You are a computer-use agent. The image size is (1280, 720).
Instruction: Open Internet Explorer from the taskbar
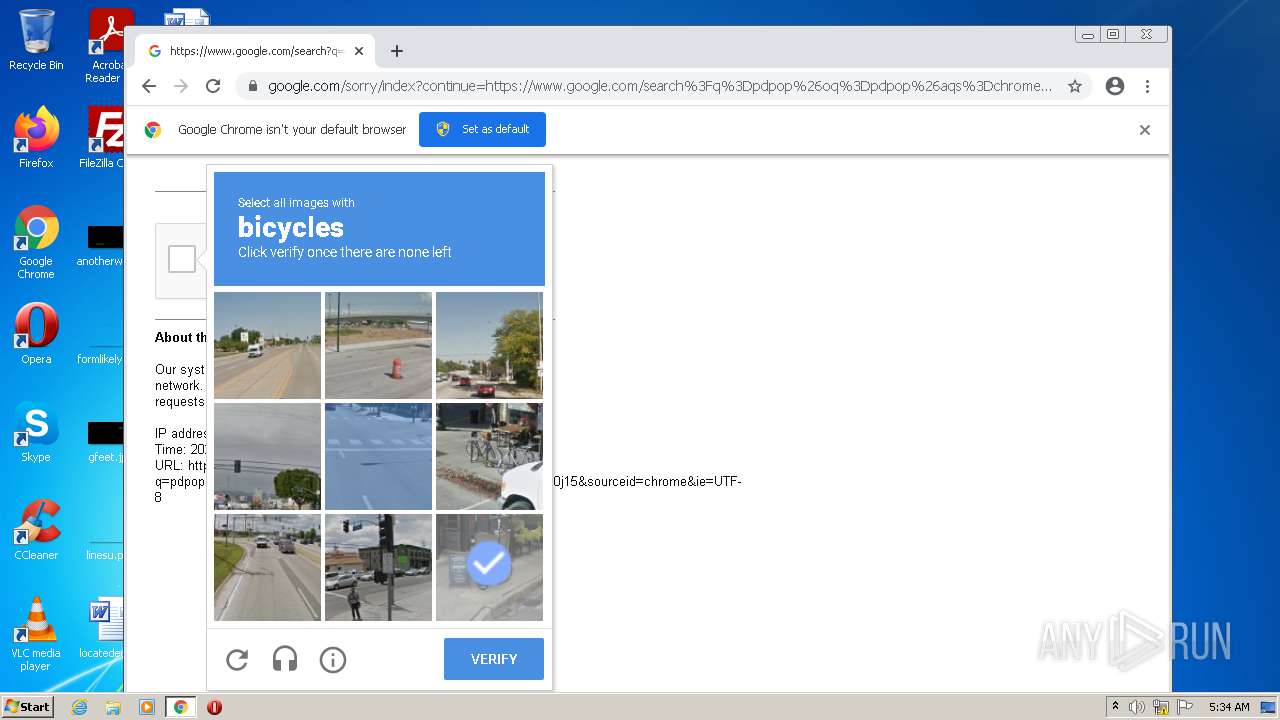pos(79,707)
